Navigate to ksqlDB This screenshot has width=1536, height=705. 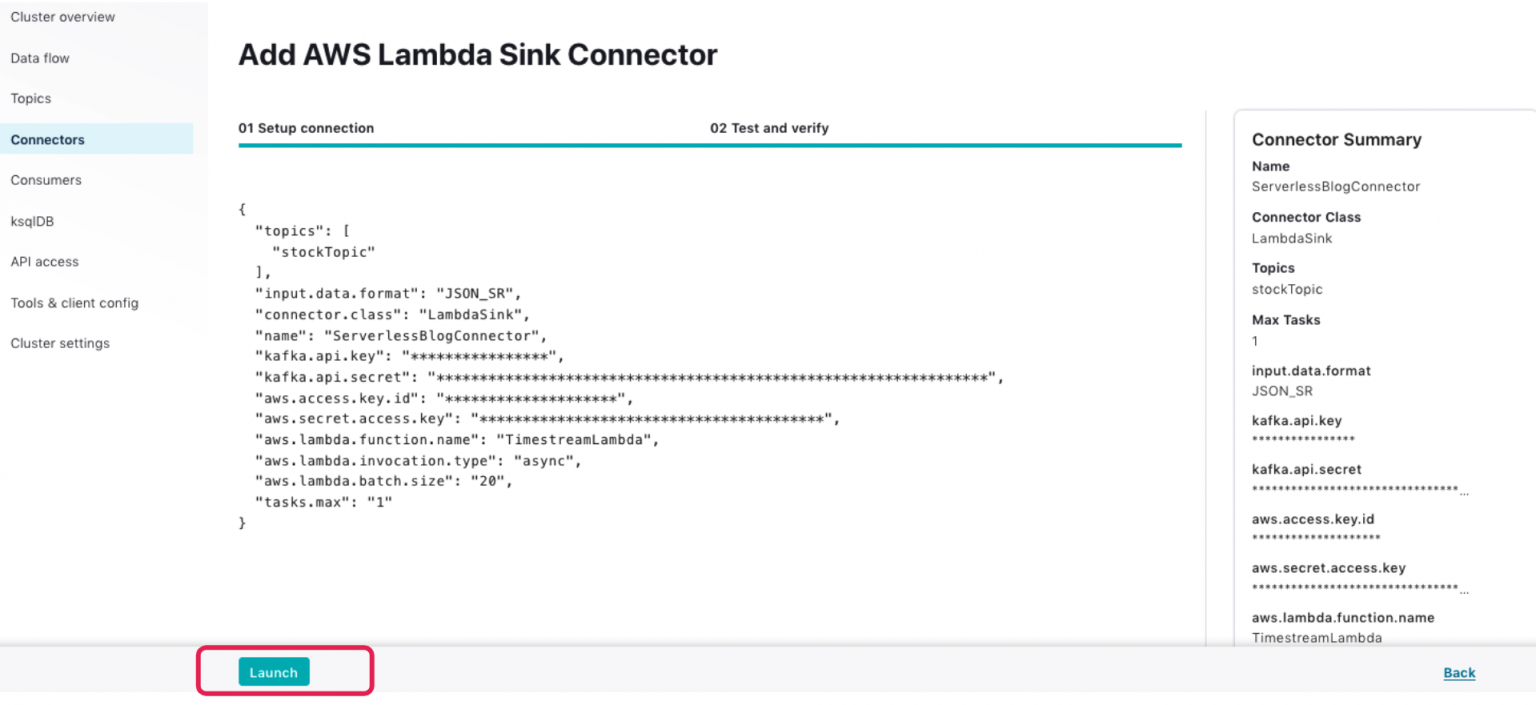click(32, 221)
